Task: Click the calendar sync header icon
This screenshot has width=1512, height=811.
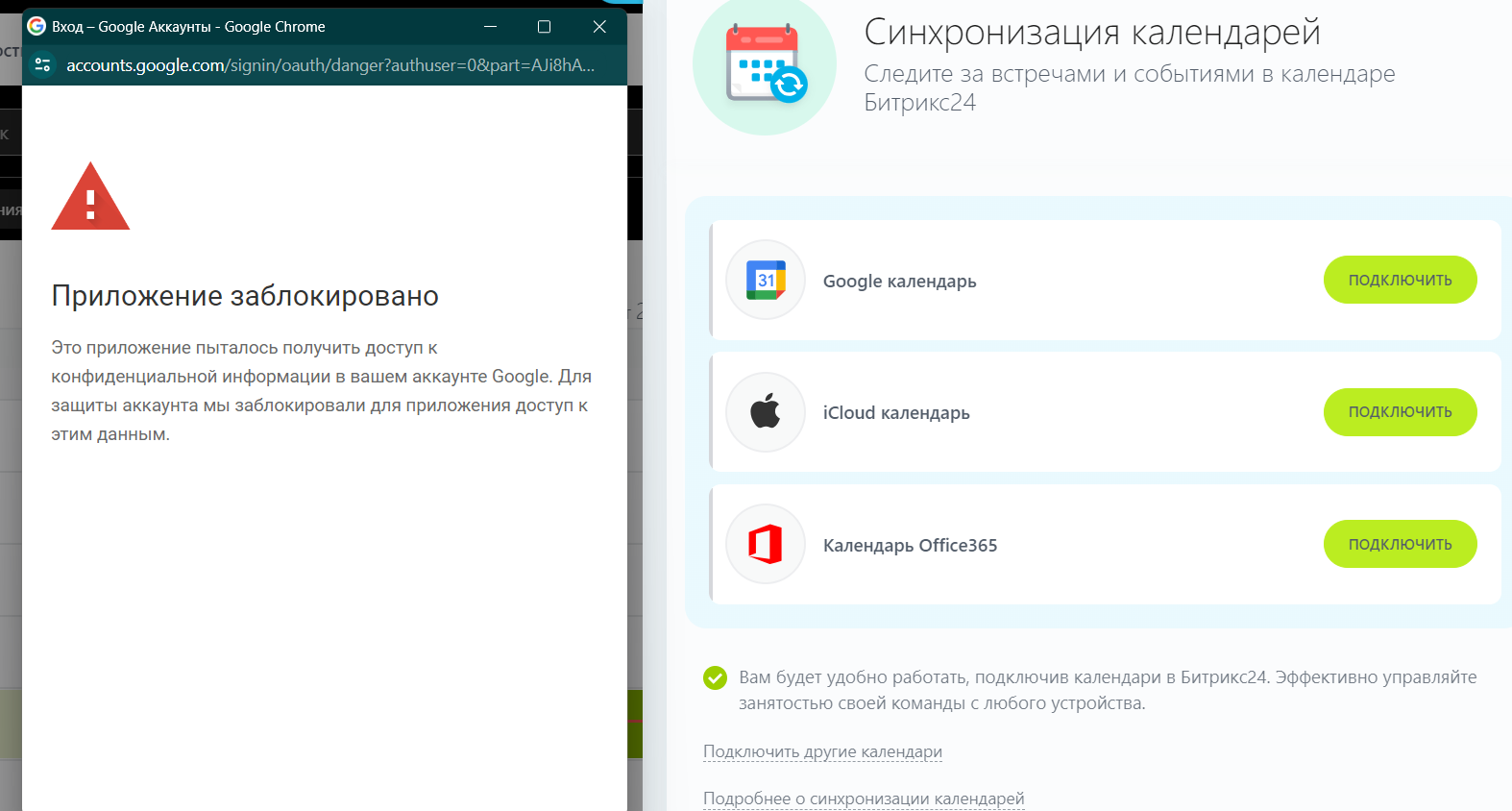Action: click(766, 63)
